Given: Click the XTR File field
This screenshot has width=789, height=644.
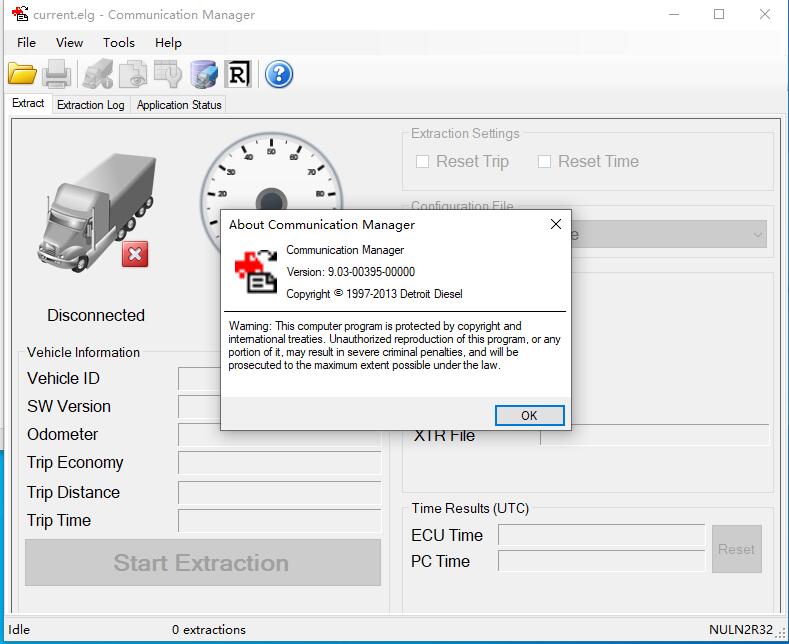Looking at the screenshot, I should 655,435.
